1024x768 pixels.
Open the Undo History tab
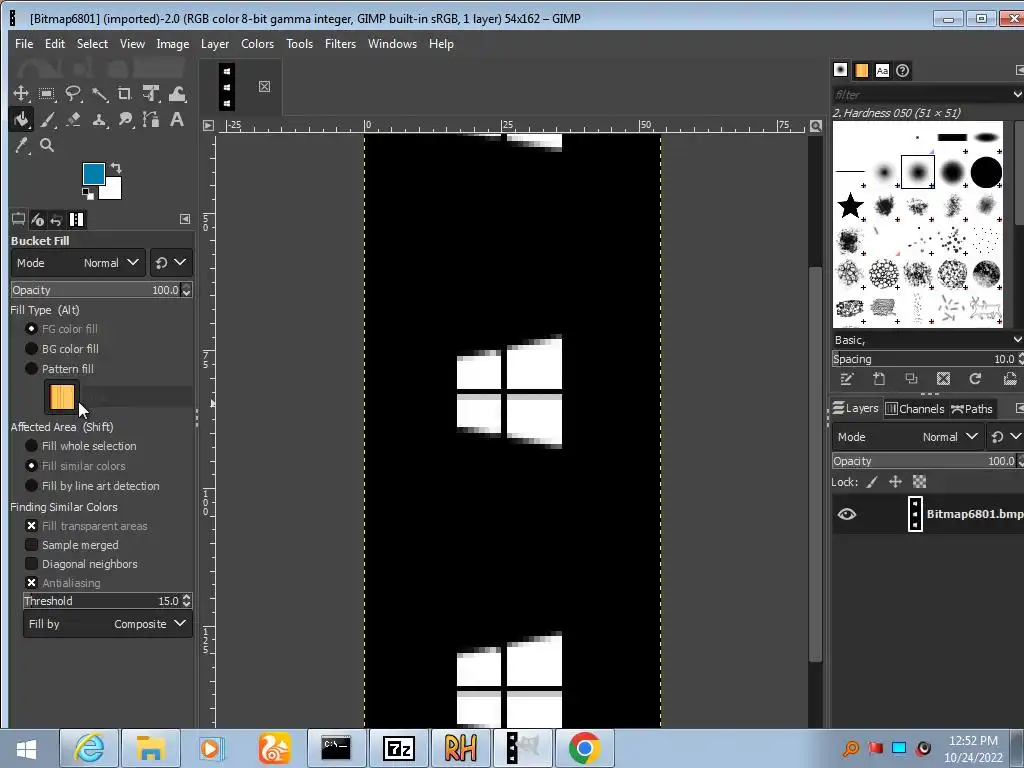tap(57, 219)
